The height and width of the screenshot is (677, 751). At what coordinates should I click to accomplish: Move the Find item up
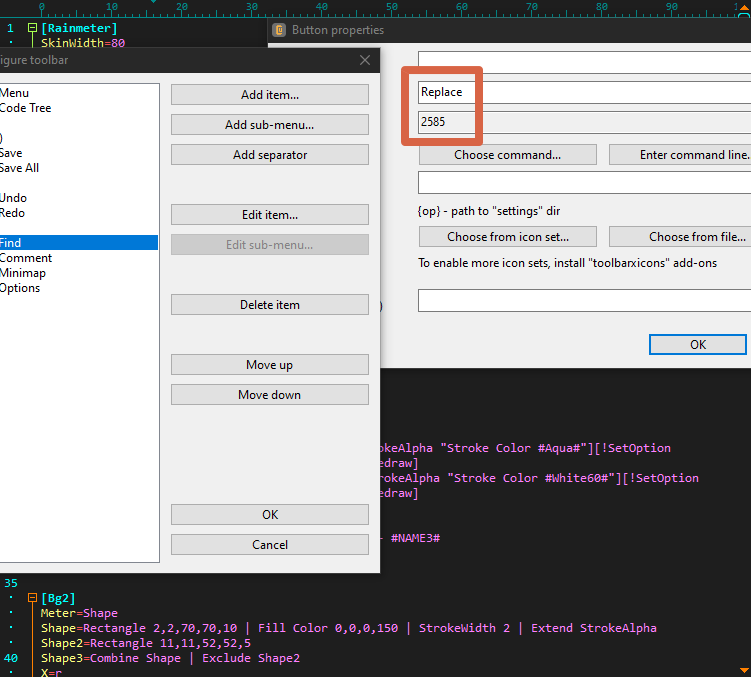pyautogui.click(x=270, y=365)
